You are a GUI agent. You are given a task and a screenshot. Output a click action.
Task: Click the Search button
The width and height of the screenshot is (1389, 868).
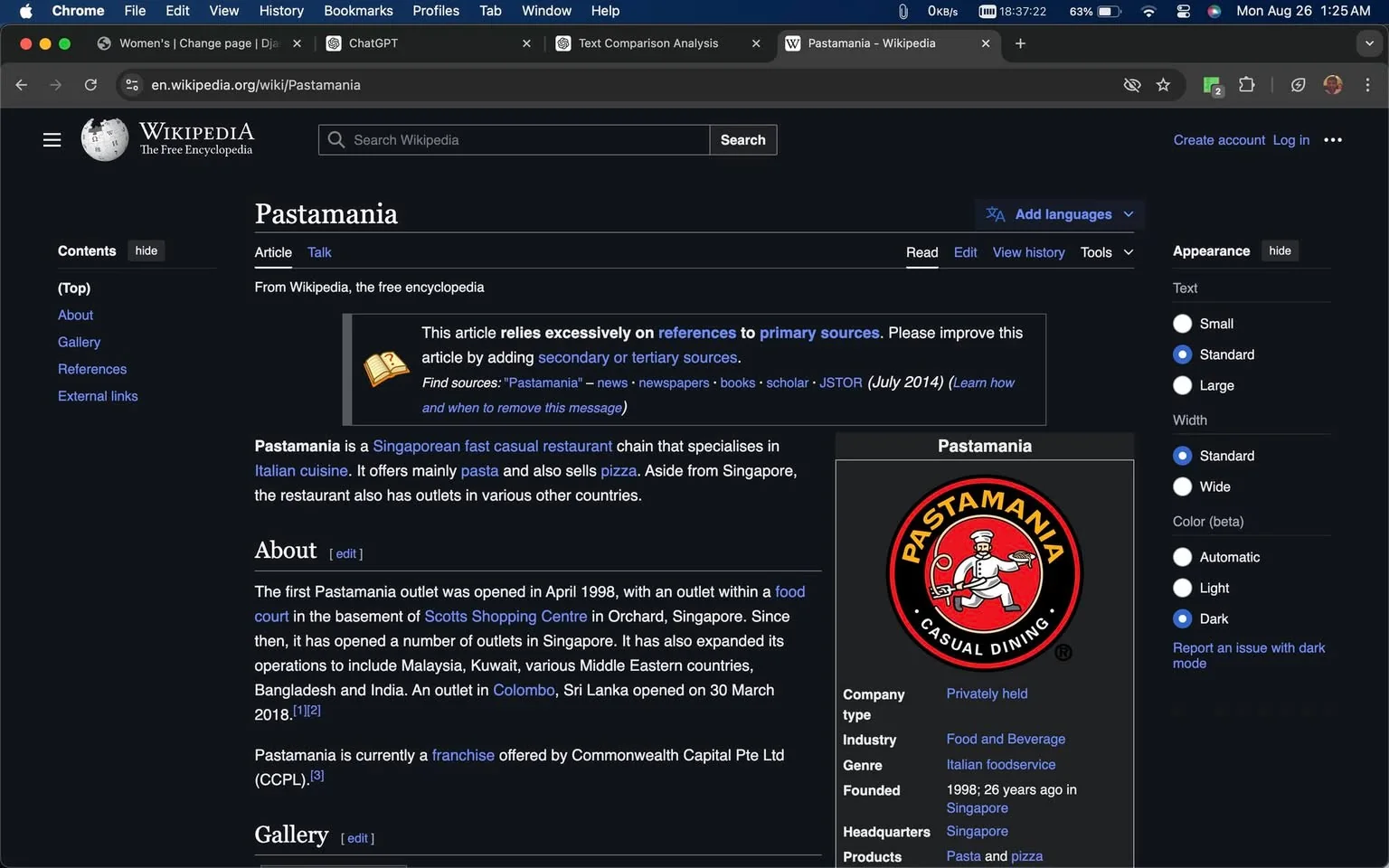(742, 139)
